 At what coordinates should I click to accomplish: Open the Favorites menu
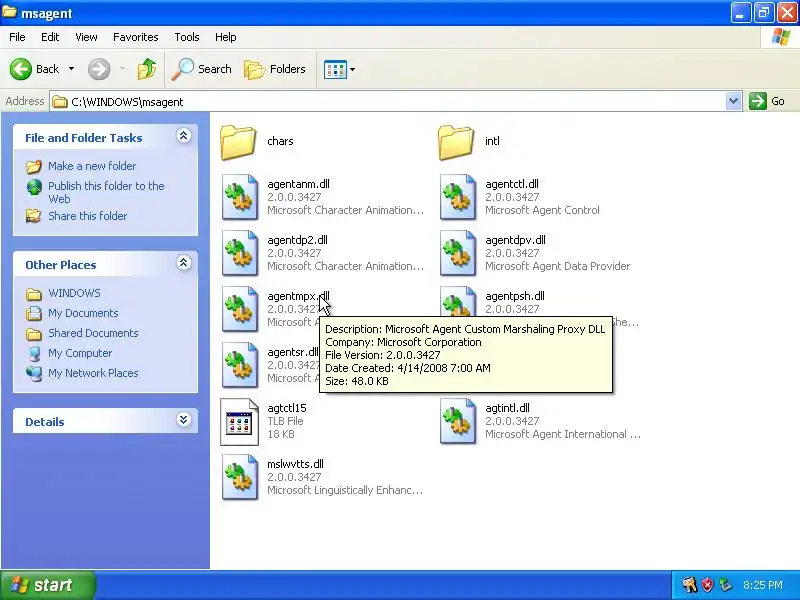pos(136,37)
